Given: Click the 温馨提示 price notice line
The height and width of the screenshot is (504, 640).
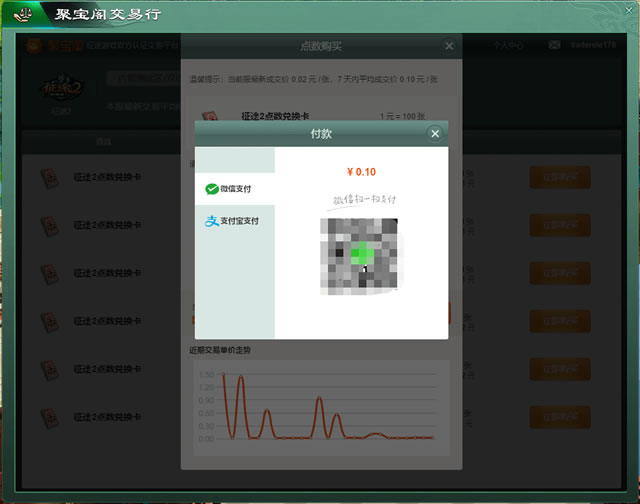Looking at the screenshot, I should 313,79.
